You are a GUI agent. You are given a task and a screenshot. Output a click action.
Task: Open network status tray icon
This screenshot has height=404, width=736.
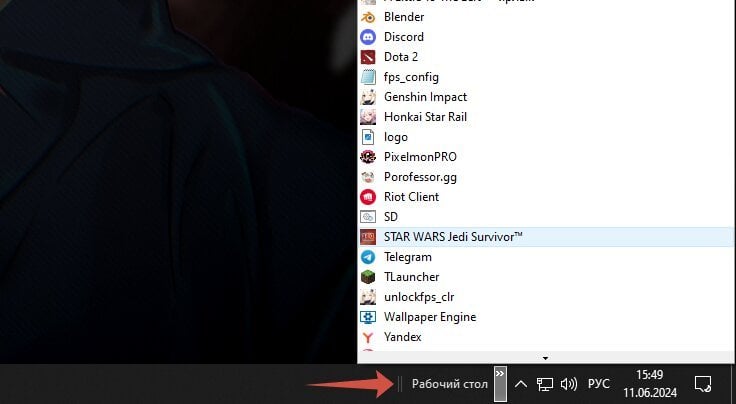[544, 384]
